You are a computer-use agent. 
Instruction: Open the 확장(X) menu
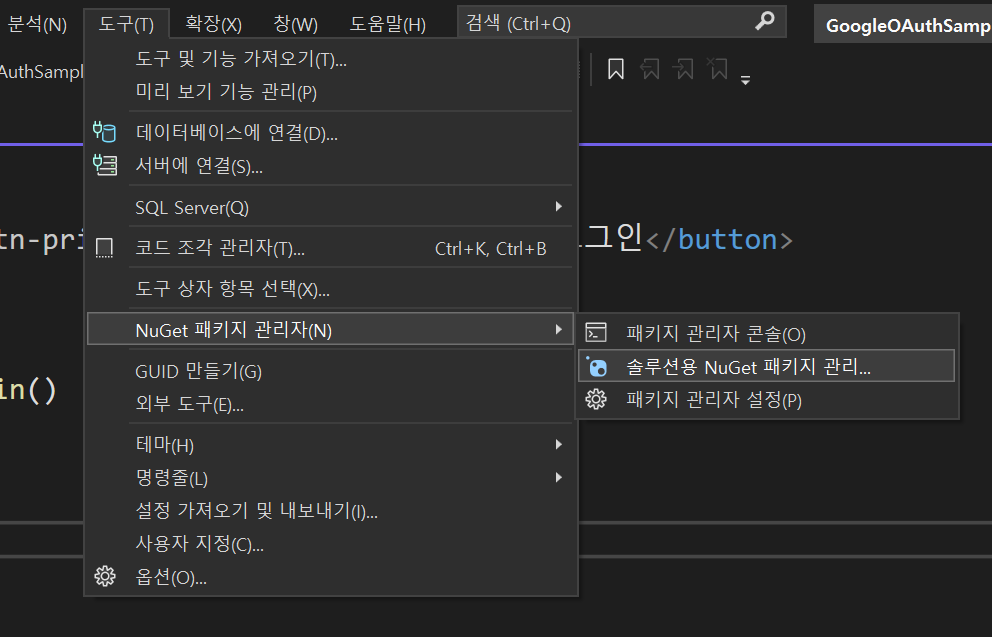click(x=213, y=25)
